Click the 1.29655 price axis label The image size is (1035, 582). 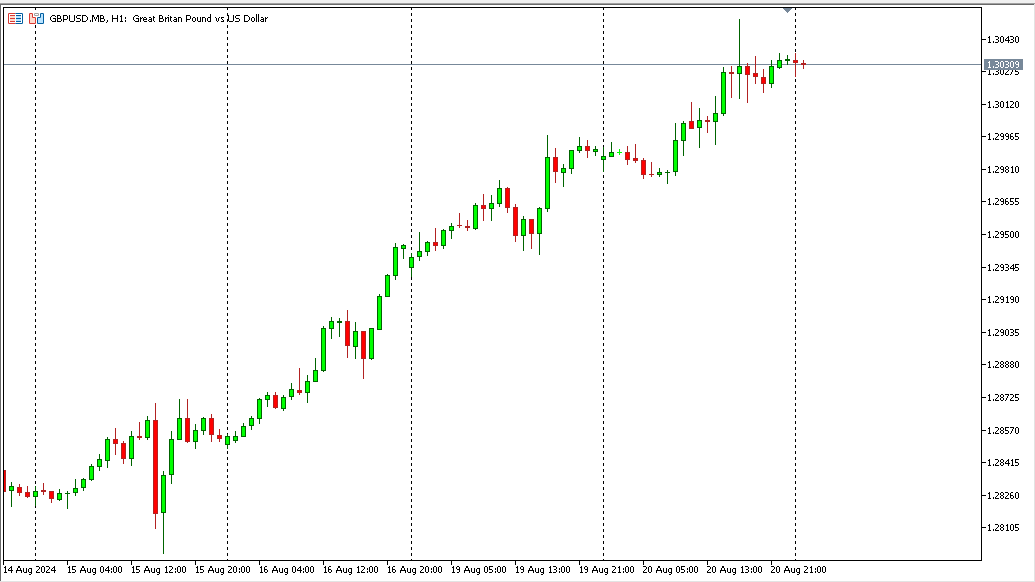click(x=1003, y=202)
